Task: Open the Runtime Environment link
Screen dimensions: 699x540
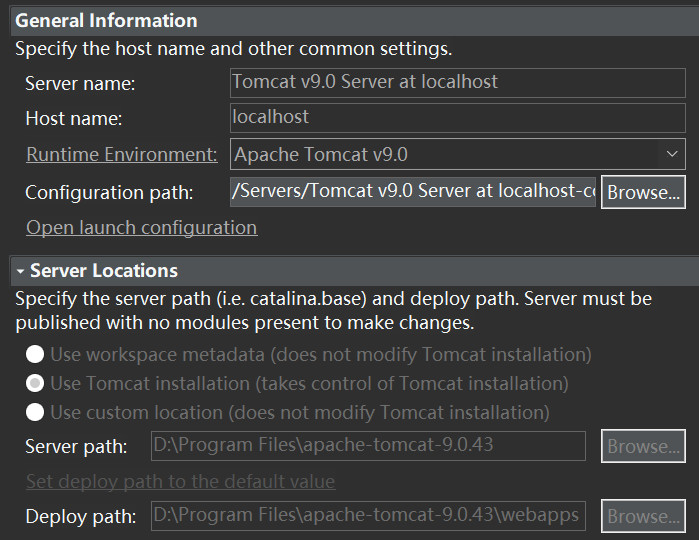Action: [x=121, y=154]
